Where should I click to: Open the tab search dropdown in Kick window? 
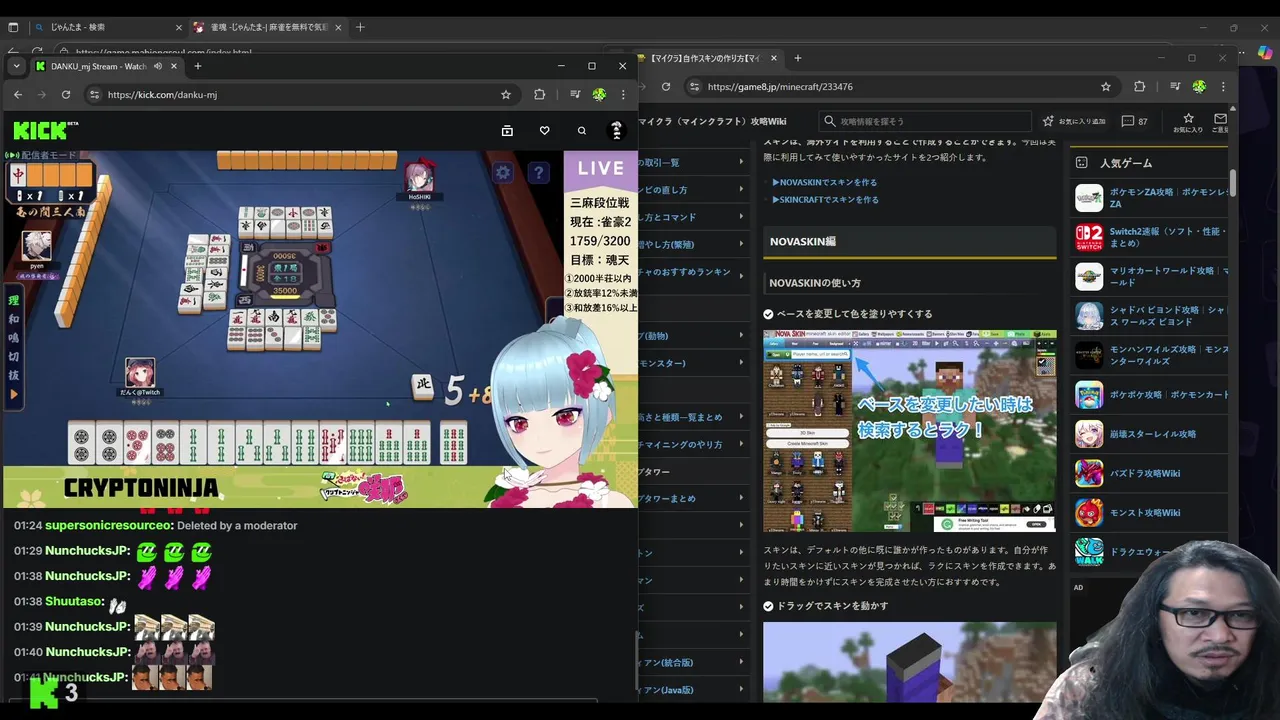16,66
